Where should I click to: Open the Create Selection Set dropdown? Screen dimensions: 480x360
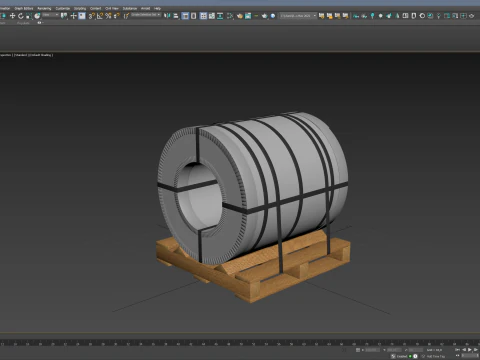point(146,15)
